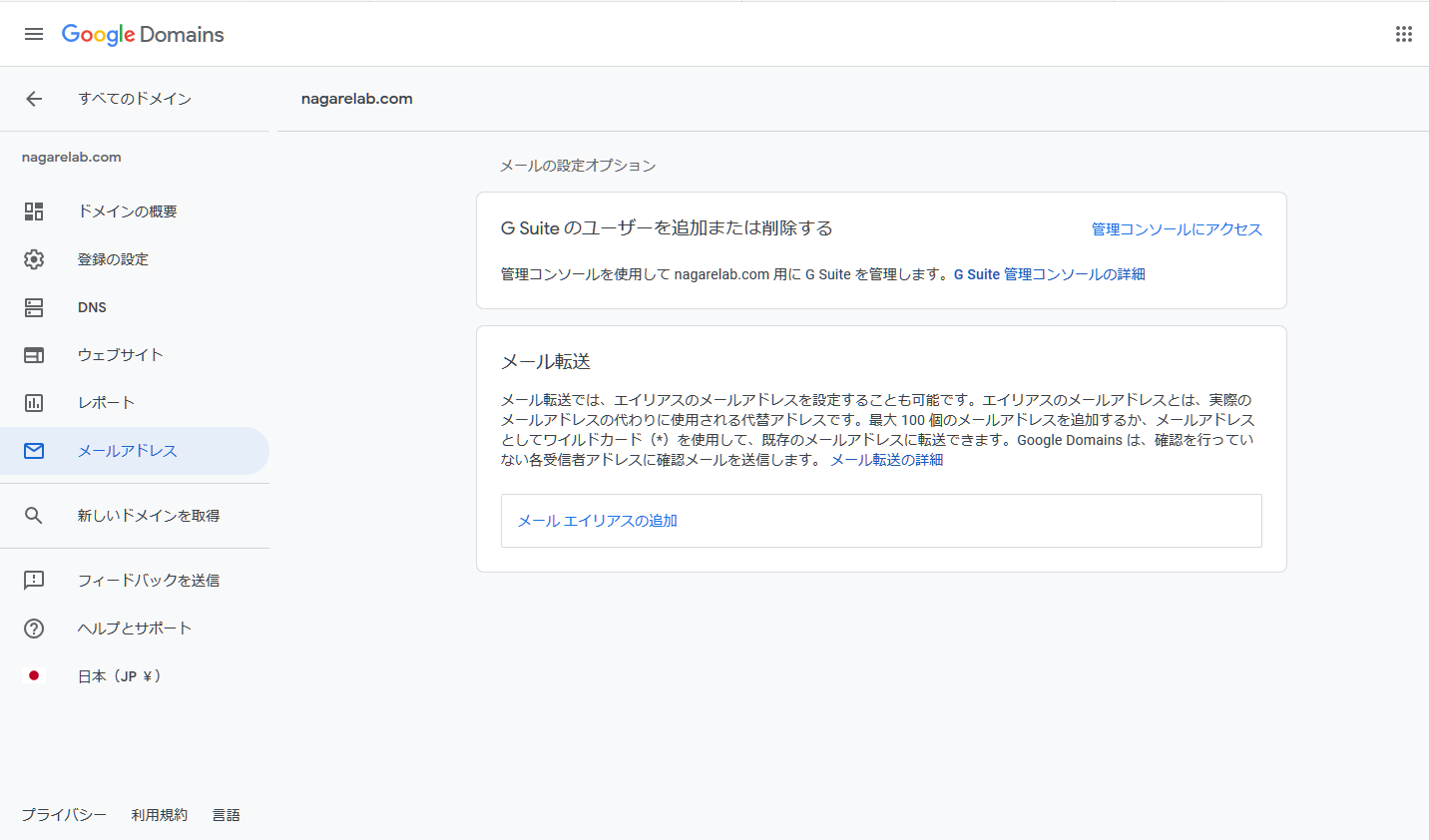Go to すべてのドメイン
1429x840 pixels.
[135, 99]
